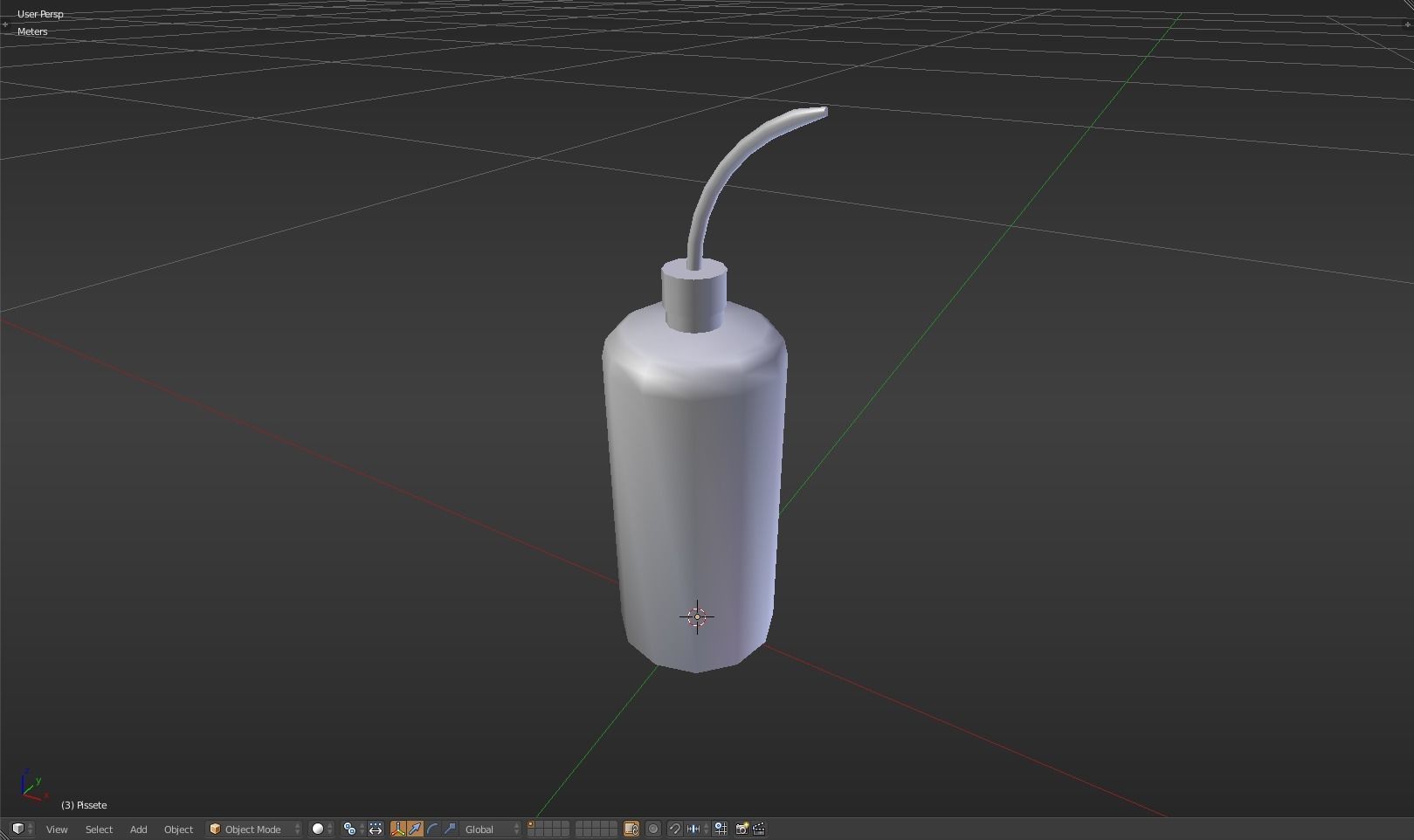Image resolution: width=1414 pixels, height=840 pixels.
Task: Expand the right properties shelf plus icon
Action: click(x=1408, y=24)
